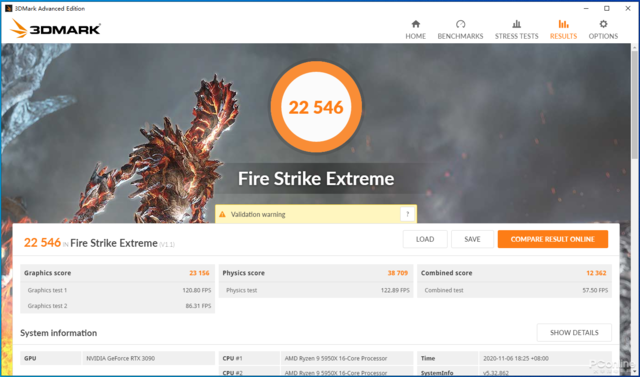Click the Graphics test 1 row
The height and width of the screenshot is (377, 640).
[118, 290]
